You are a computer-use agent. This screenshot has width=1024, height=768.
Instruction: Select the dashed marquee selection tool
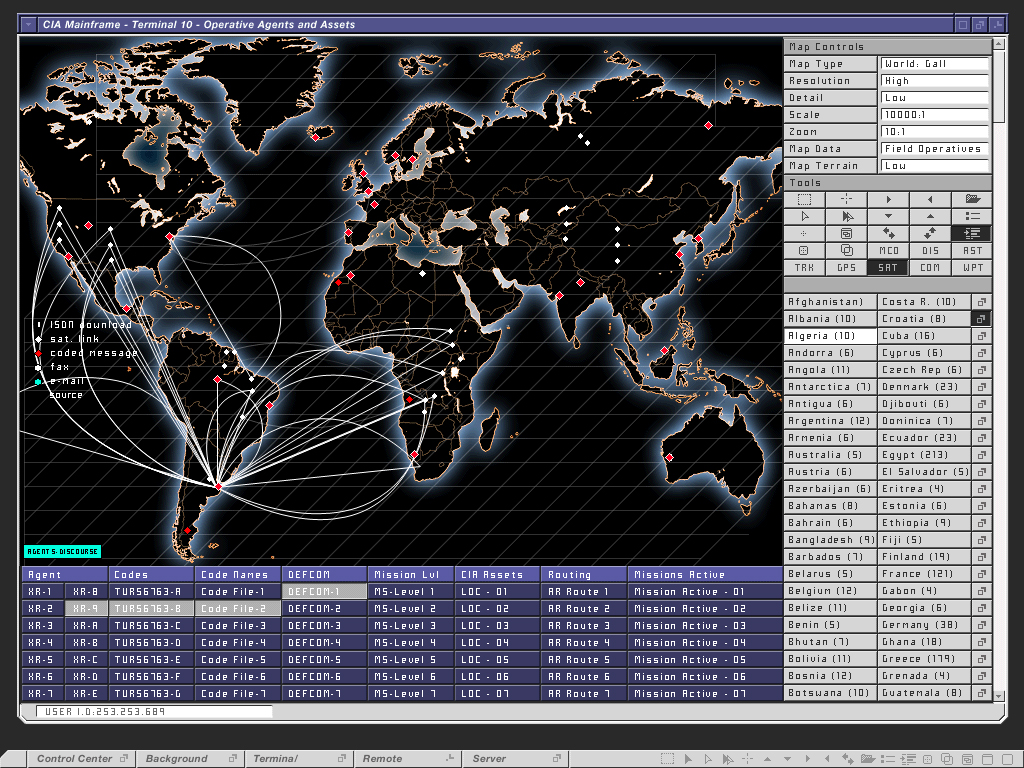click(804, 200)
